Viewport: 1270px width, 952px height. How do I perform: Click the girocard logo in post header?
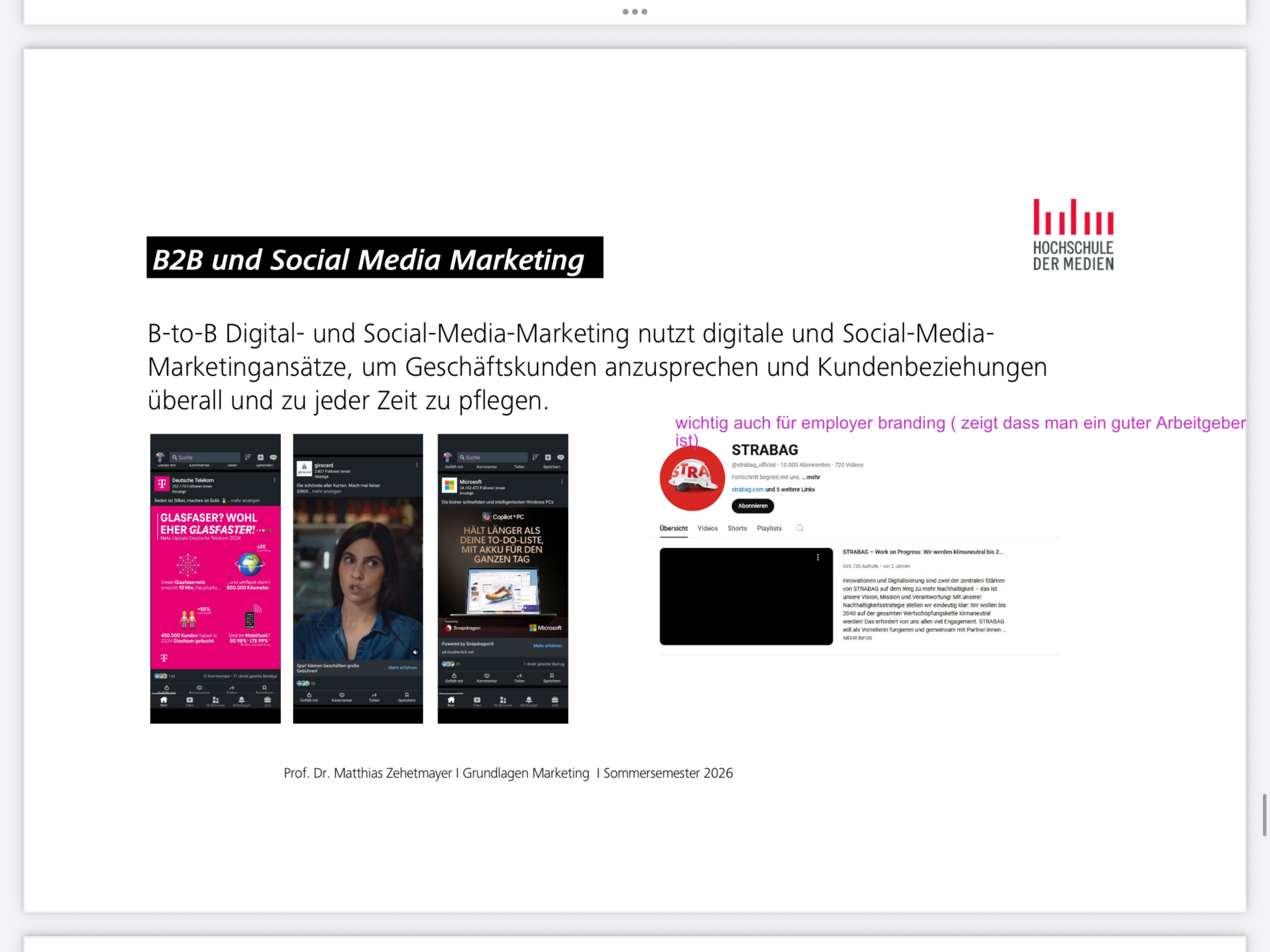click(304, 468)
